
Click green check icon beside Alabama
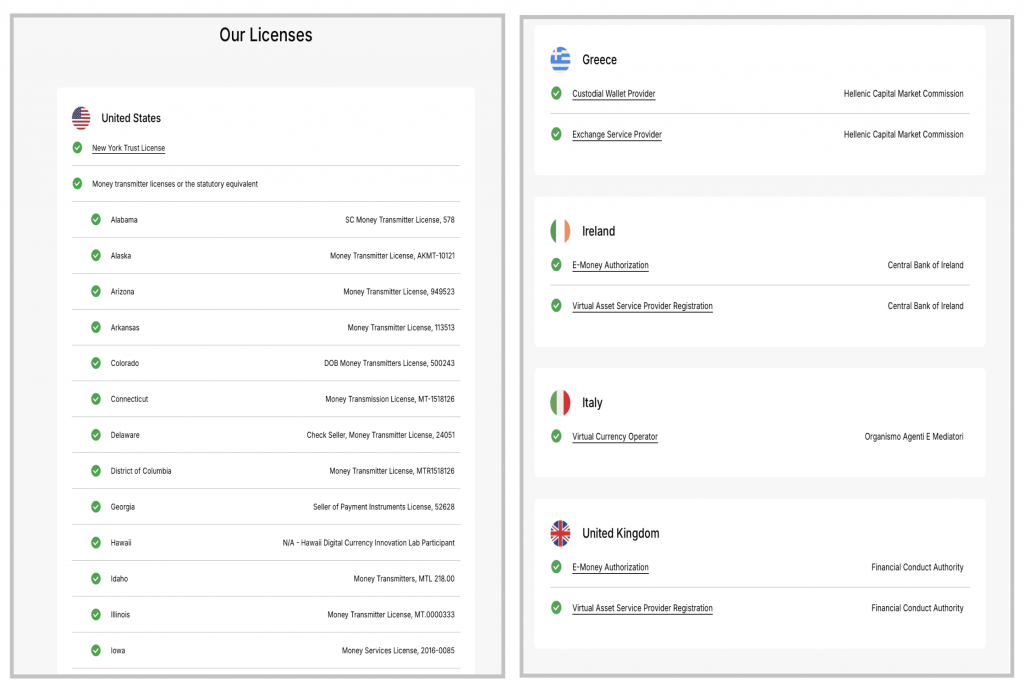(96, 219)
